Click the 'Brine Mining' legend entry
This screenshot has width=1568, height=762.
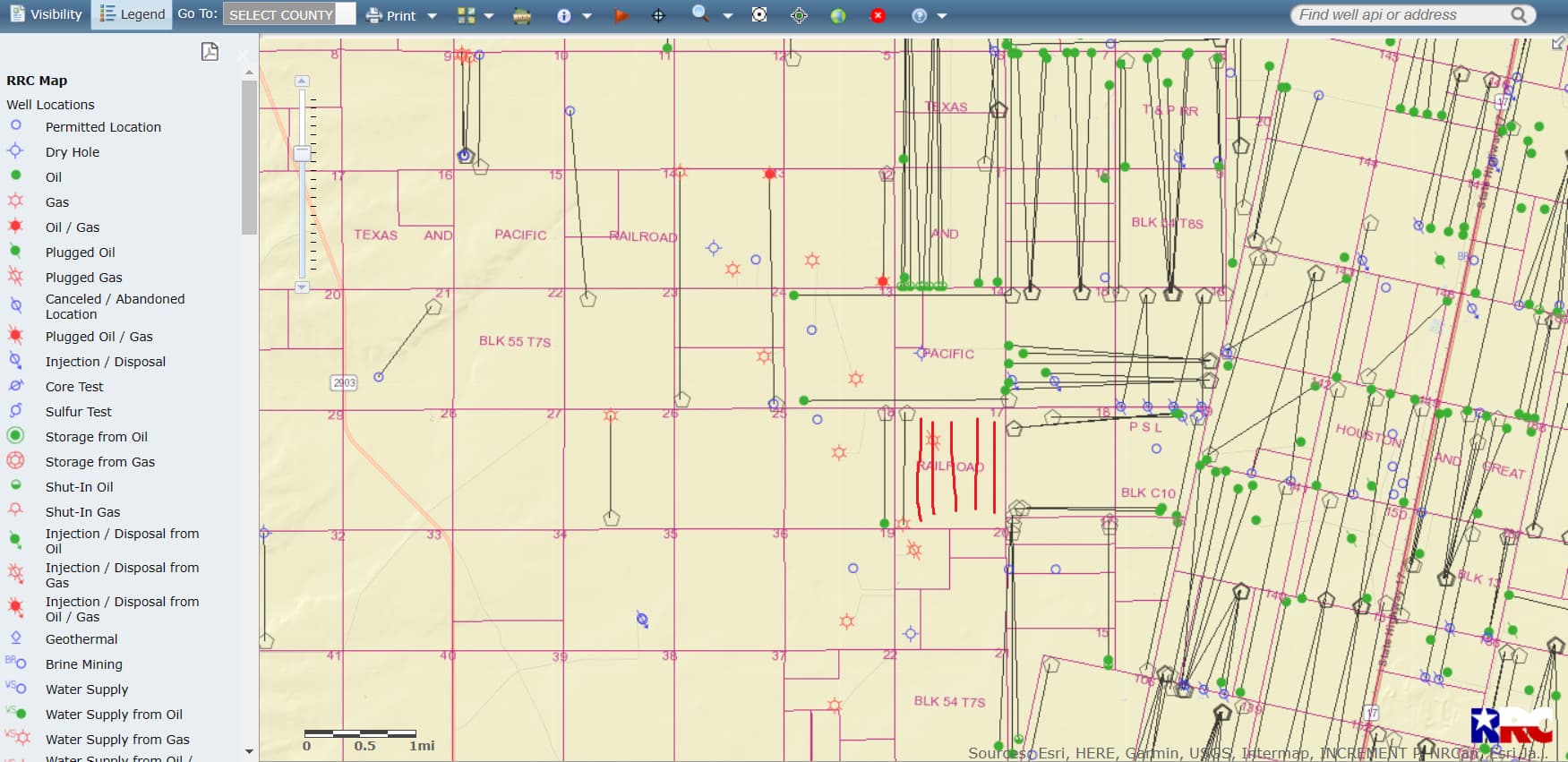[x=84, y=664]
